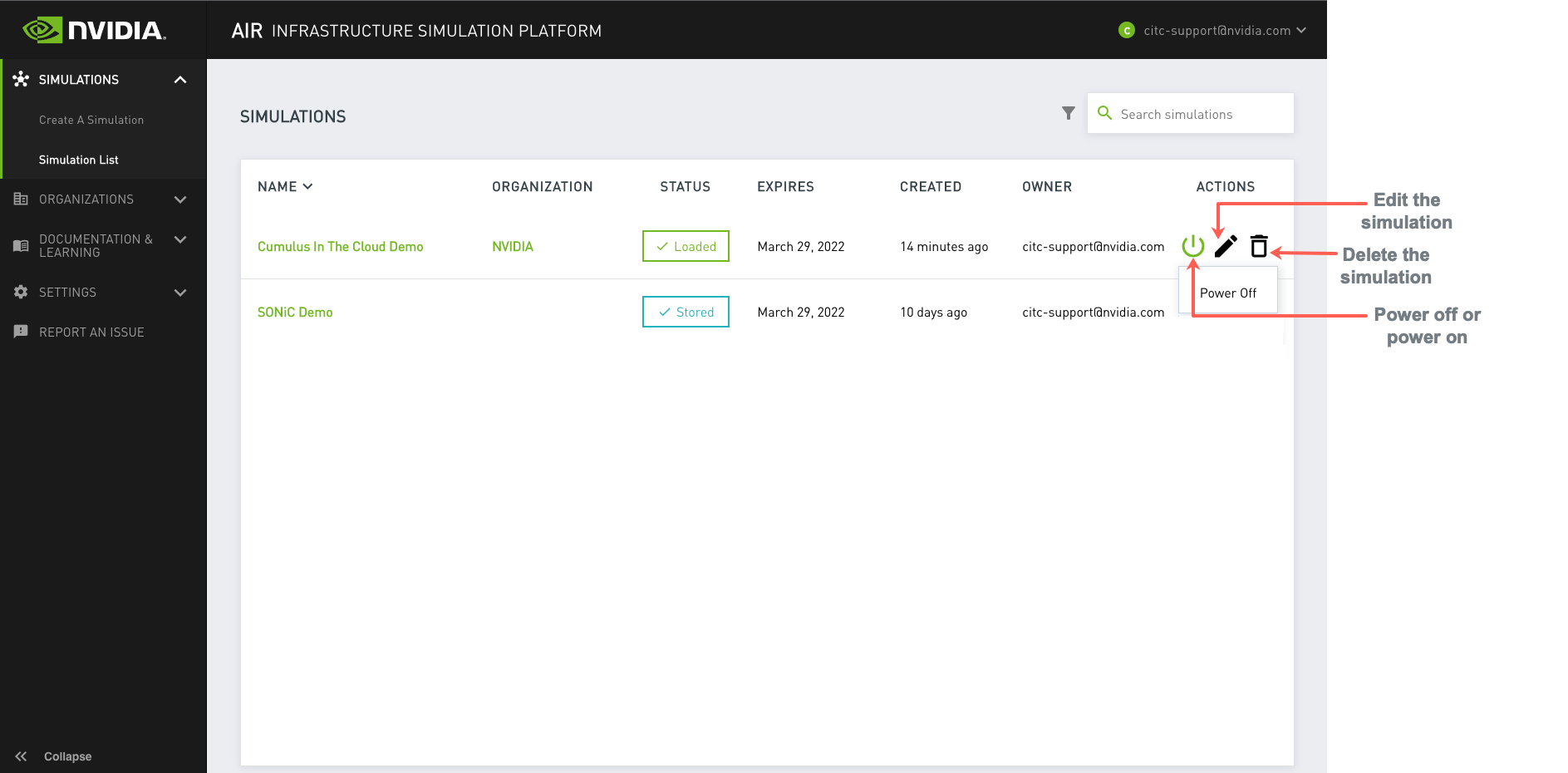1568x773 pixels.
Task: Open Report An Issue
Action: tap(91, 332)
